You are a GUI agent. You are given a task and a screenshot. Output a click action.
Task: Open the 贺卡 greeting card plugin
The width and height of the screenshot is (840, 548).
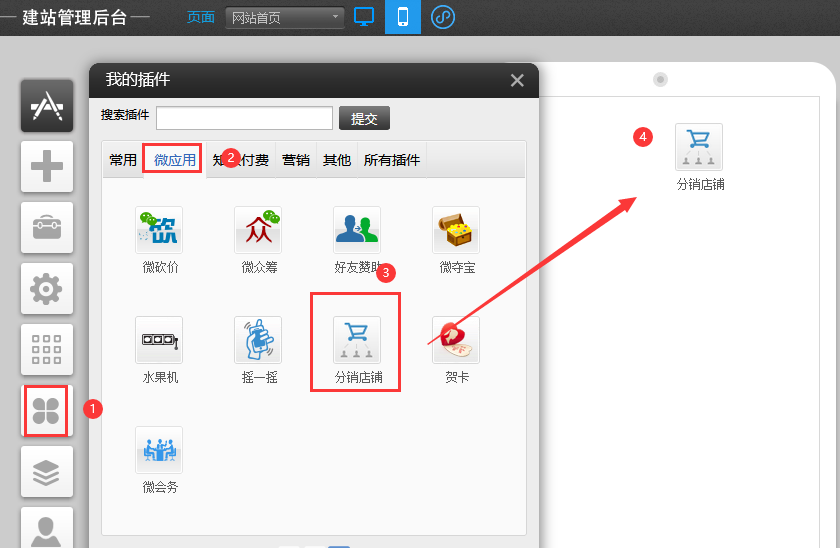[x=456, y=340]
